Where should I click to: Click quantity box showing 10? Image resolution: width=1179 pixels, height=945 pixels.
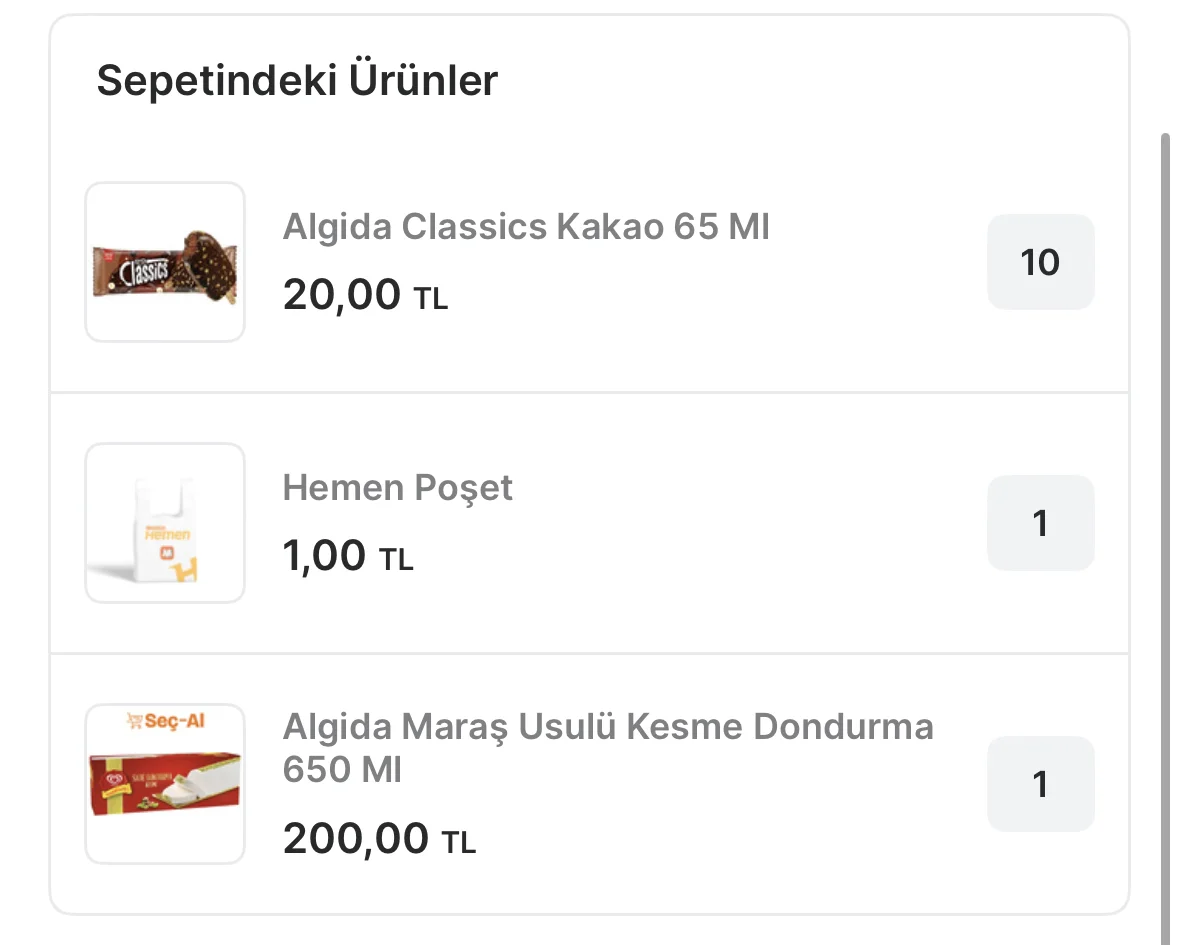click(1040, 262)
